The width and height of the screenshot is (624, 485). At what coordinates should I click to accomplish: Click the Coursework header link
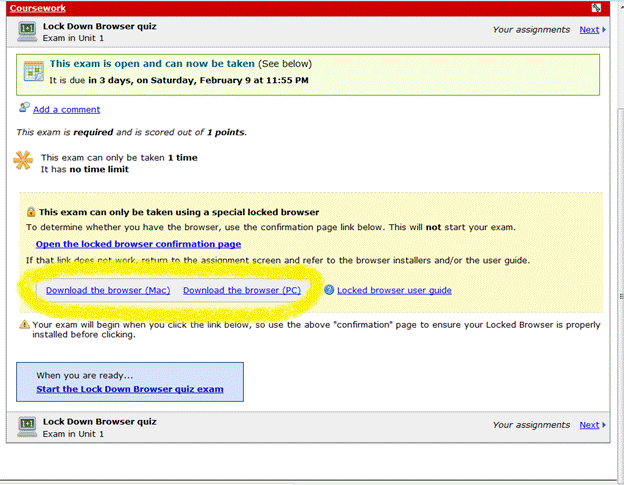click(38, 8)
